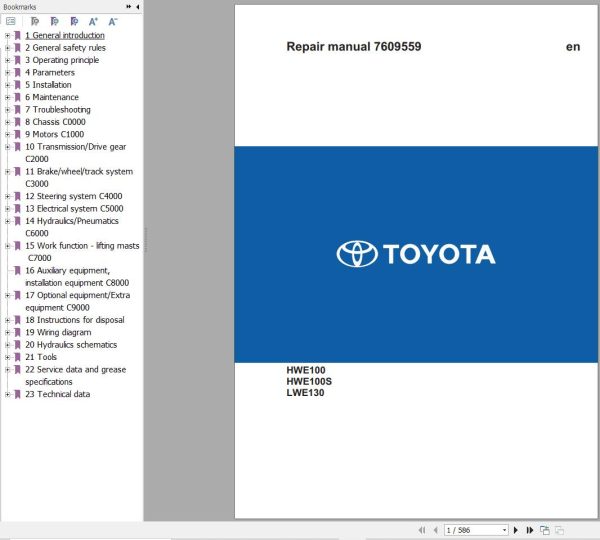Open the bookmarks options menu icon
The height and width of the screenshot is (540, 600).
[x=11, y=21]
